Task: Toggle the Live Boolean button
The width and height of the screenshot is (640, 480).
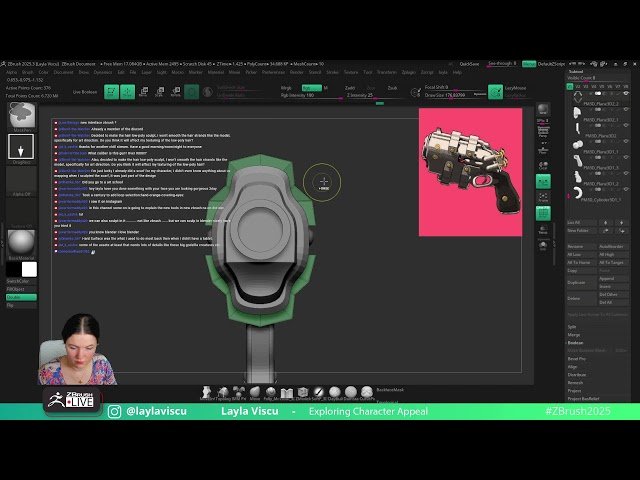Action: pyautogui.click(x=85, y=91)
